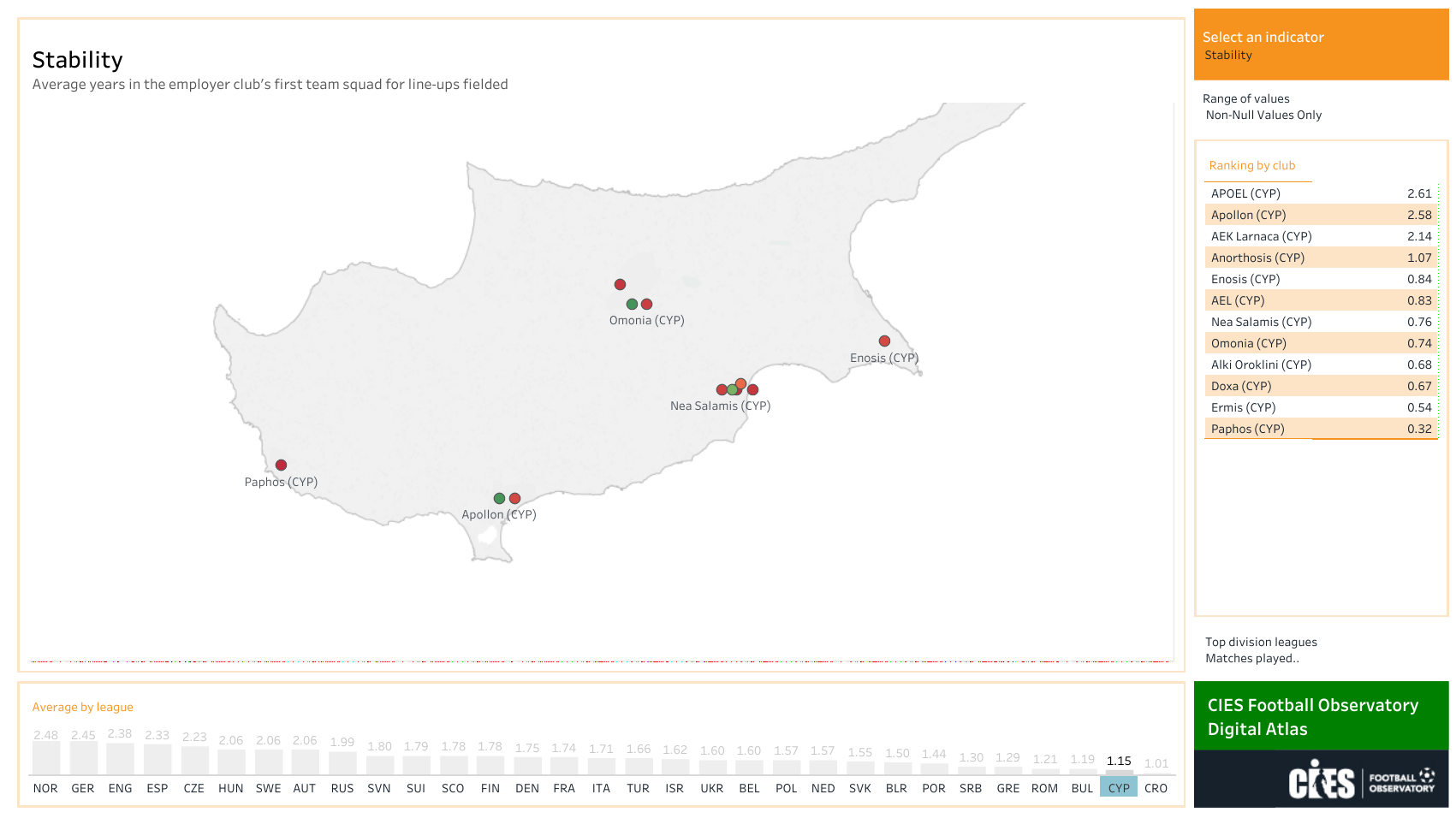Select the Ermis (CYP) ranking row
The width and height of the screenshot is (1456, 824).
(1321, 407)
